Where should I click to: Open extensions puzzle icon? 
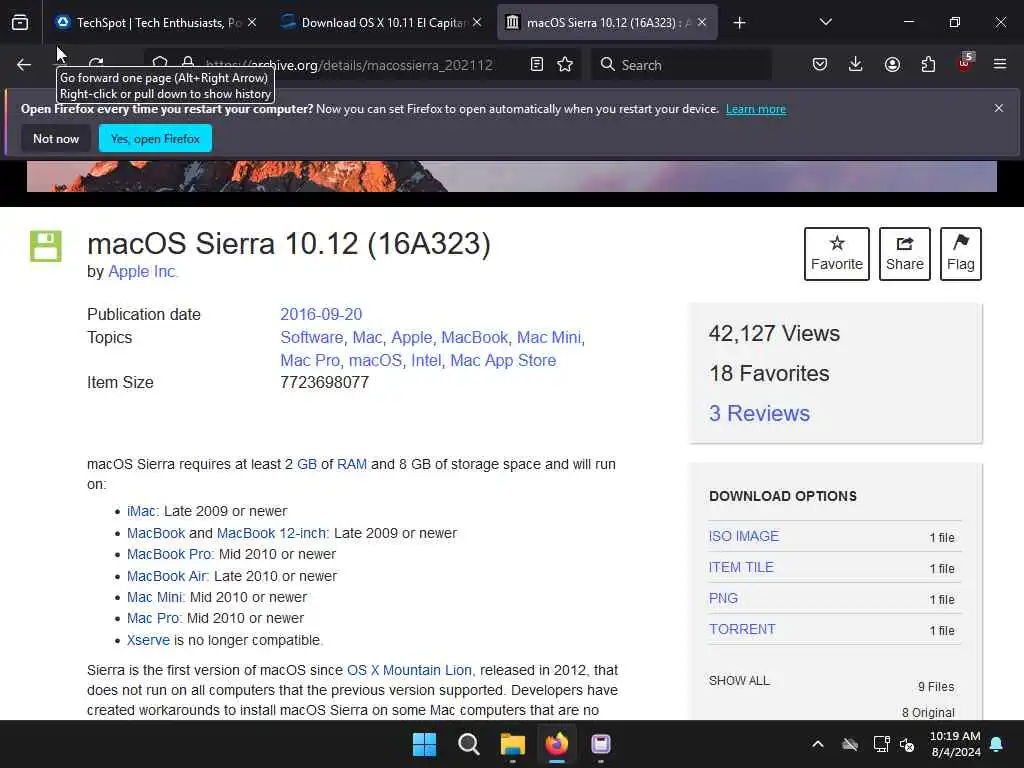tap(928, 64)
